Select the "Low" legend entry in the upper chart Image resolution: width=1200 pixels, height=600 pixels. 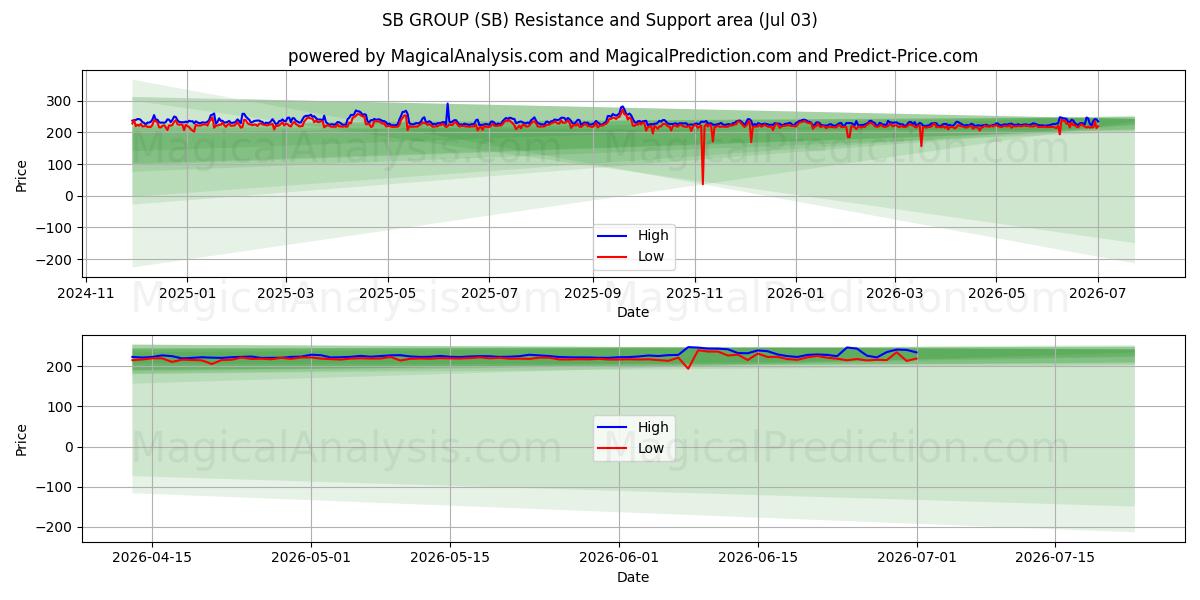pyautogui.click(x=651, y=256)
